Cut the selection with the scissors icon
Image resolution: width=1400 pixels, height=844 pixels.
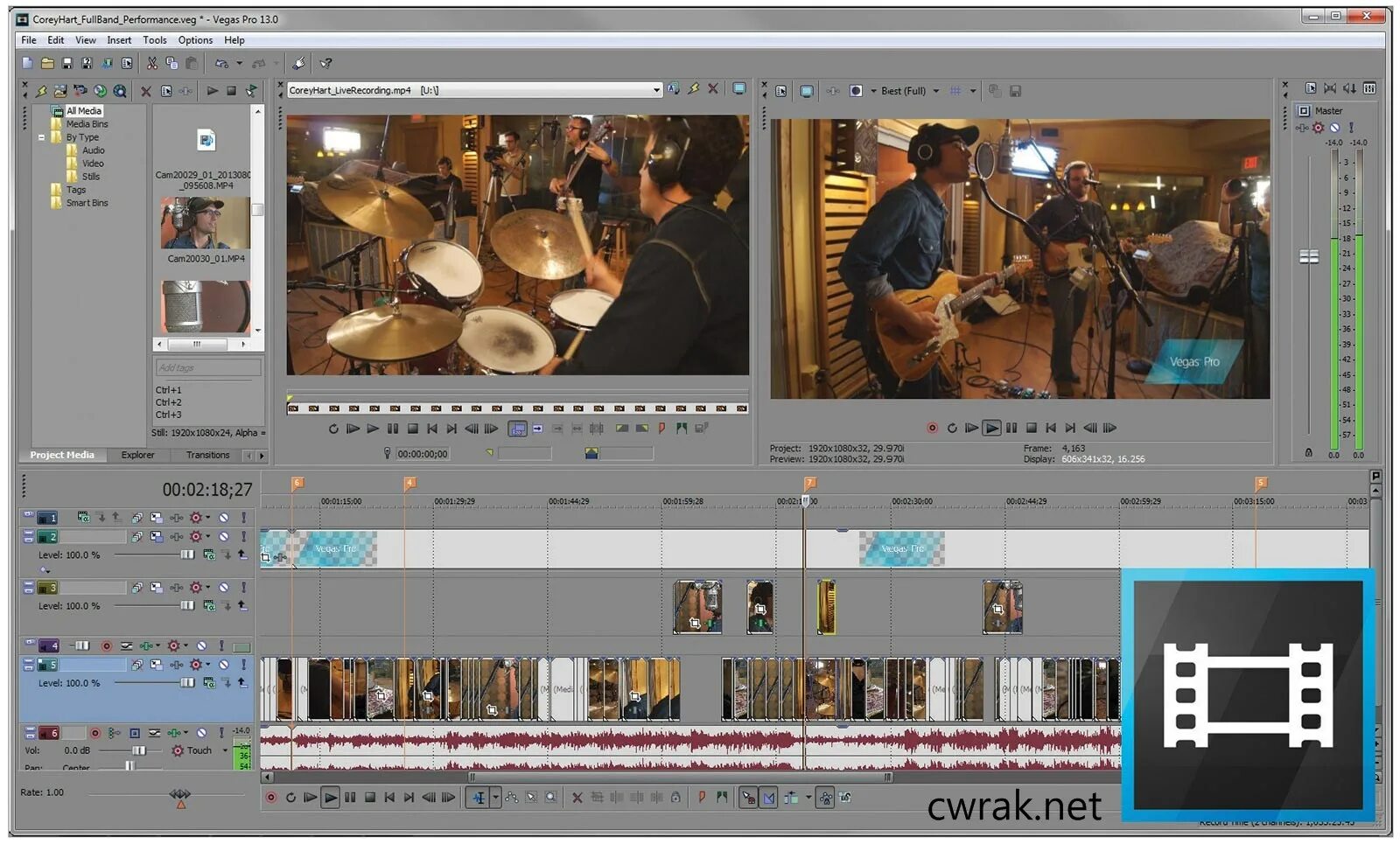pos(152,63)
